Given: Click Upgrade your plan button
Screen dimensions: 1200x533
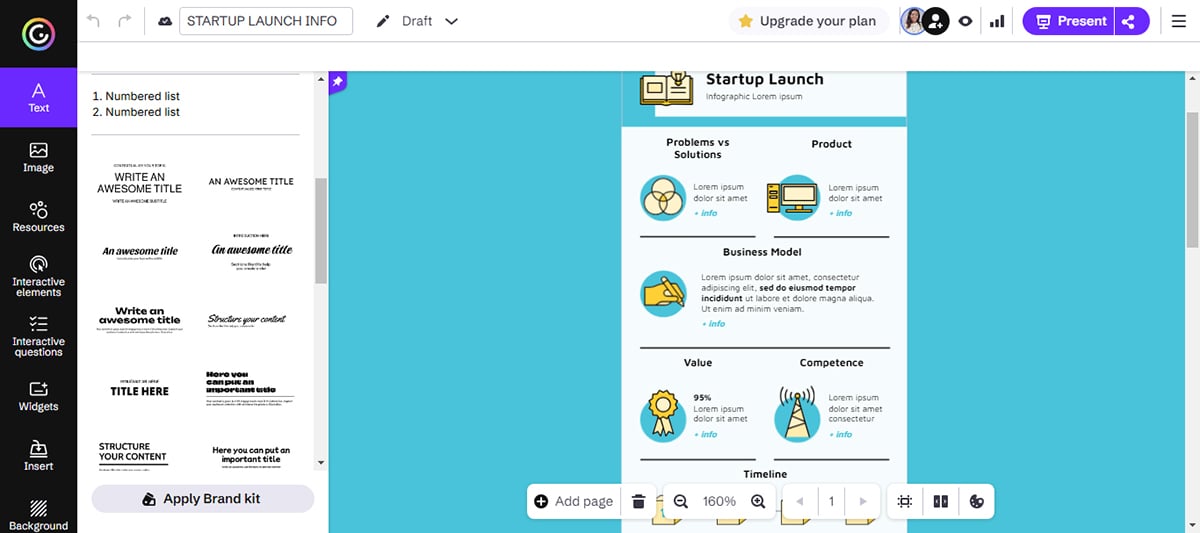Looking at the screenshot, I should tap(807, 21).
